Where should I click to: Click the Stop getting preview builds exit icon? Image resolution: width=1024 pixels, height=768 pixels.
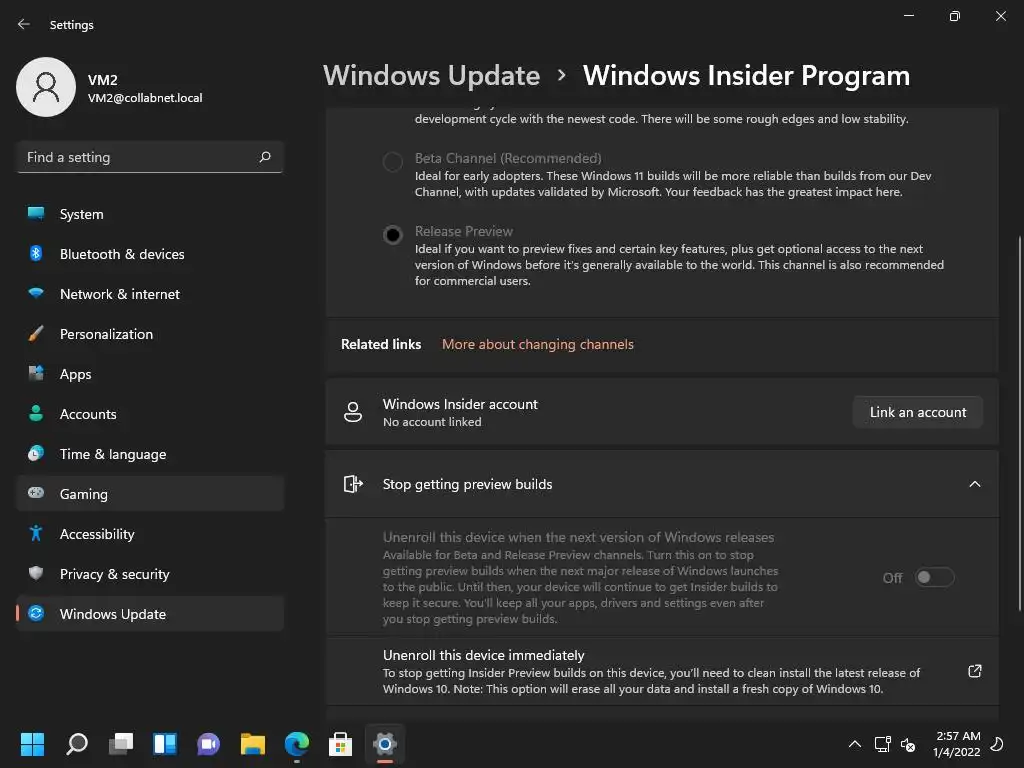tap(353, 484)
